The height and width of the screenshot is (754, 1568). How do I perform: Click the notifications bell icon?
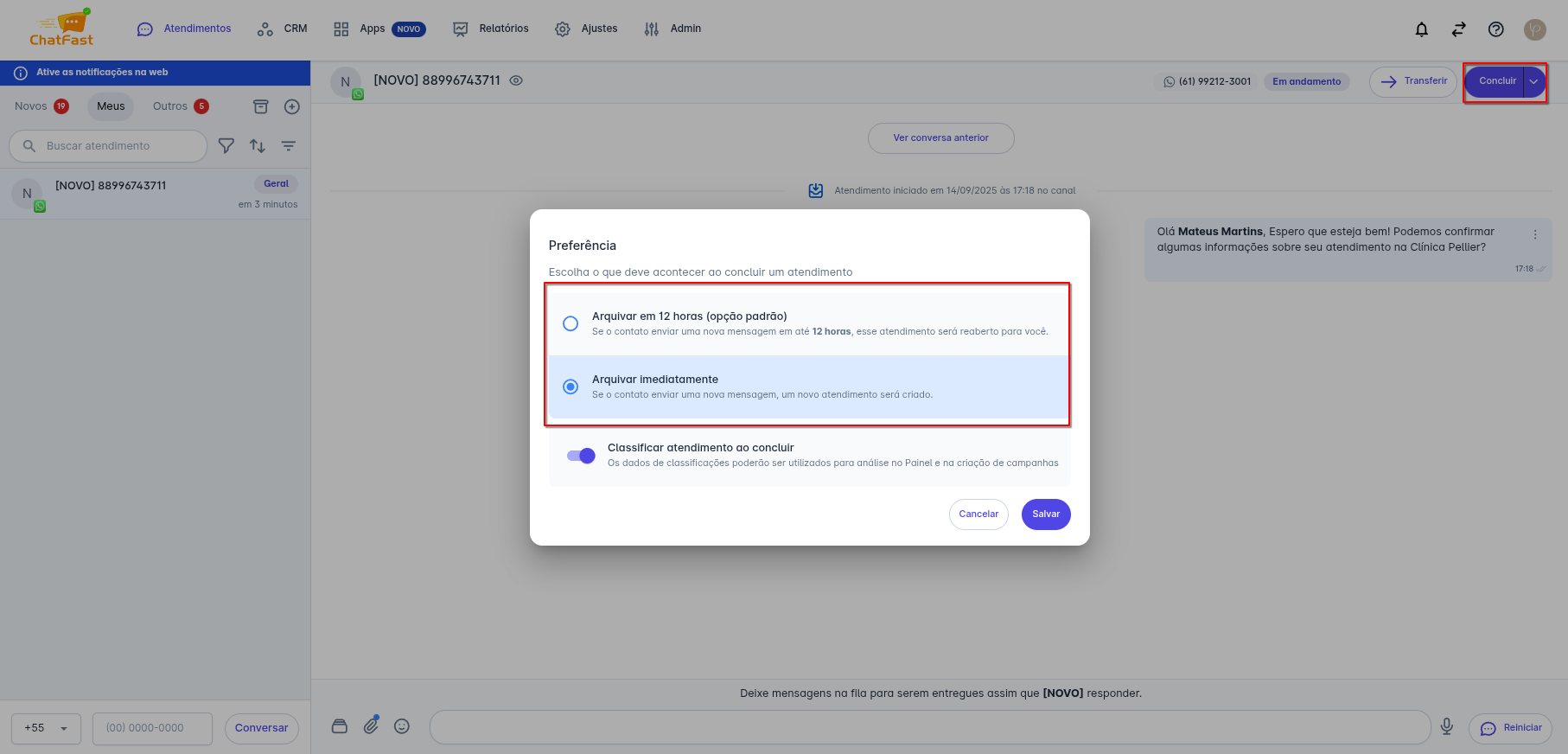[1421, 29]
